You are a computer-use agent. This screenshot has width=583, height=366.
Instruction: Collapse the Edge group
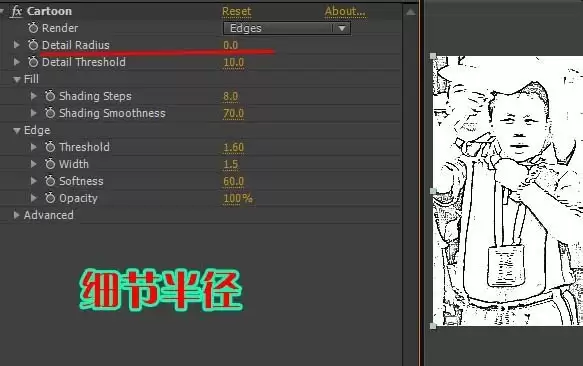click(x=16, y=131)
